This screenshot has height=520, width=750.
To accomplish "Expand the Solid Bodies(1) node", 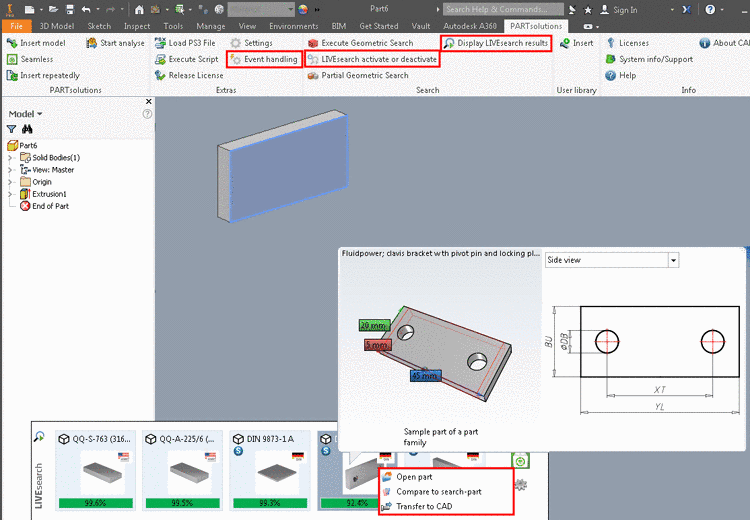I will coord(10,158).
